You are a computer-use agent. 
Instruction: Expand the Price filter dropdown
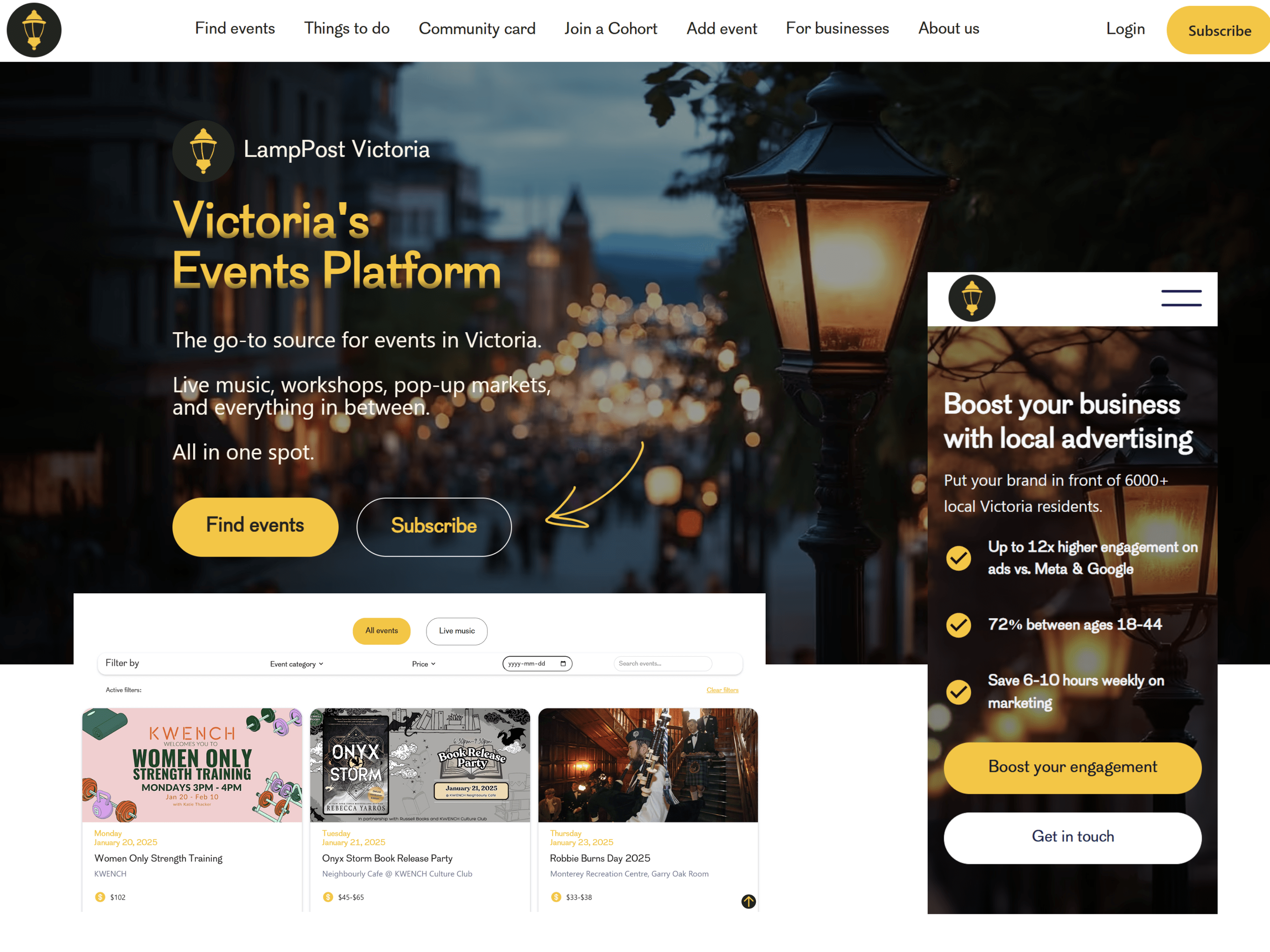[424, 664]
